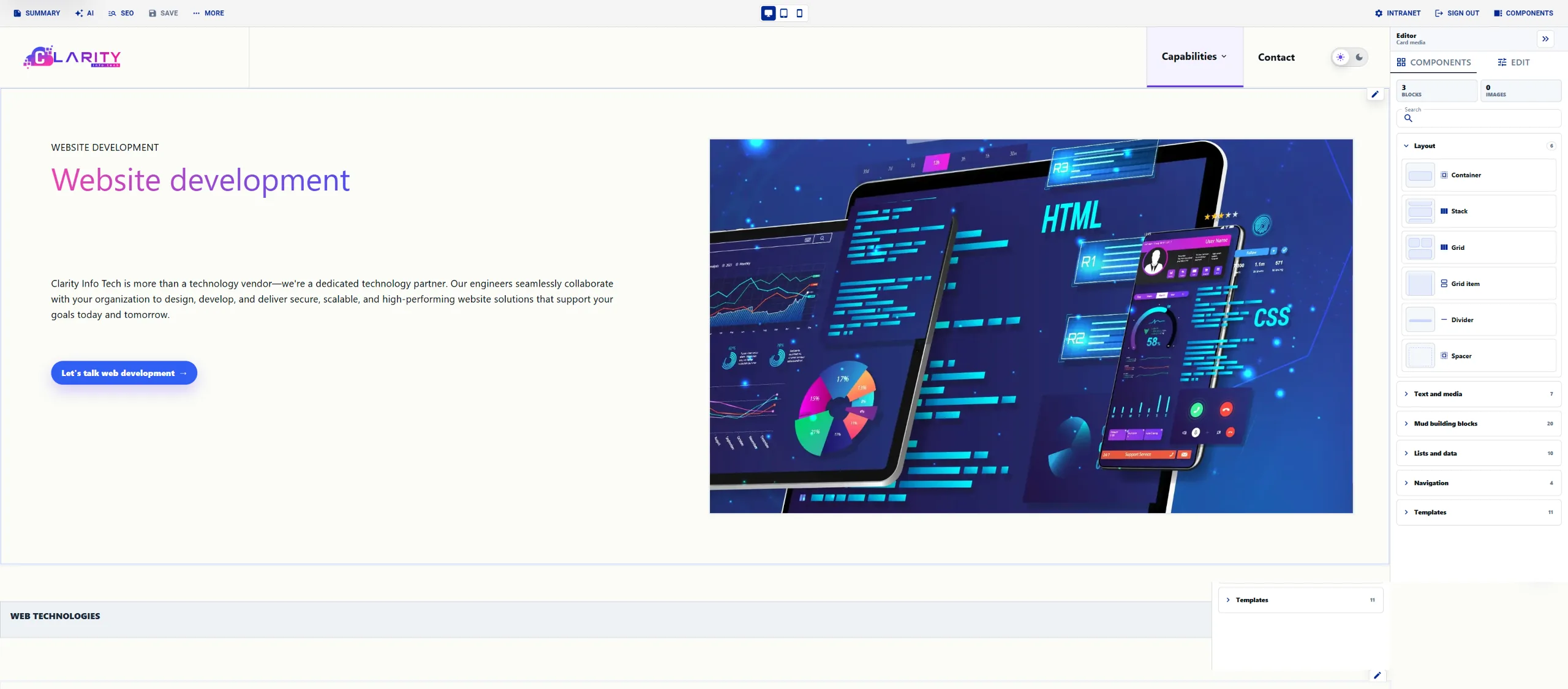1568x689 pixels.
Task: Click the pencil edit icon above hero section
Action: pyautogui.click(x=1375, y=94)
